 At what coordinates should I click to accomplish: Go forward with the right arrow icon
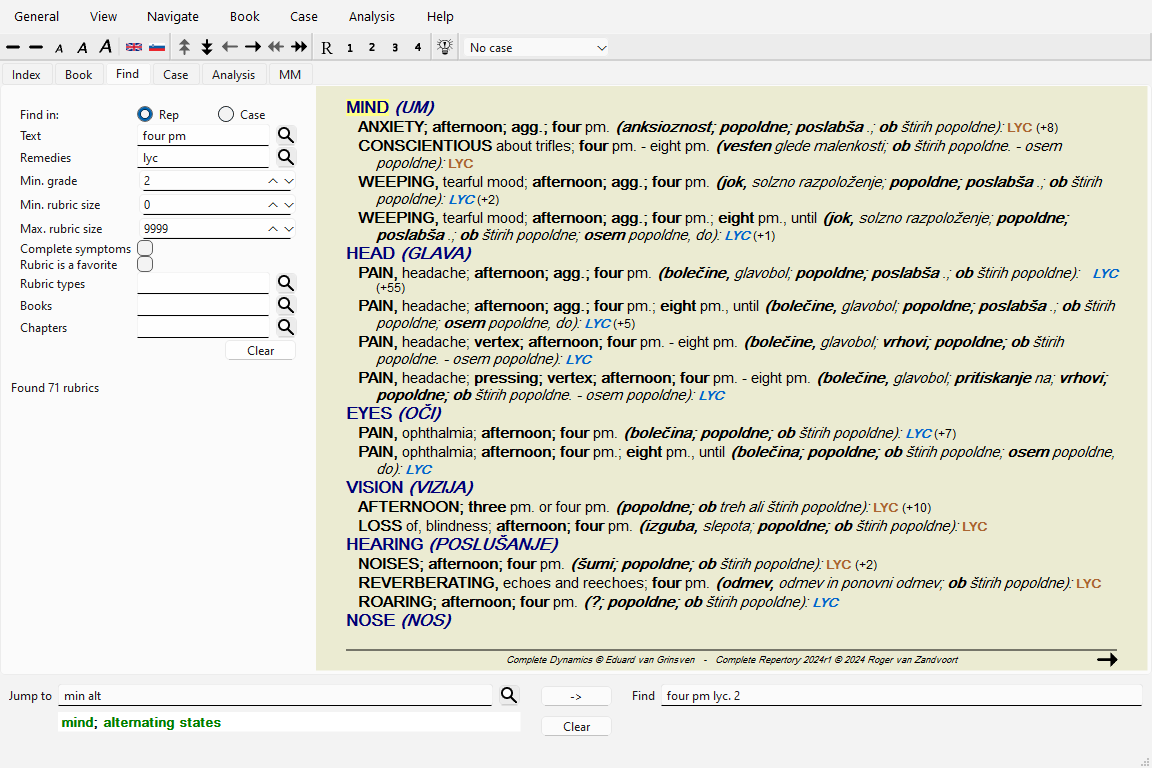(x=253, y=47)
